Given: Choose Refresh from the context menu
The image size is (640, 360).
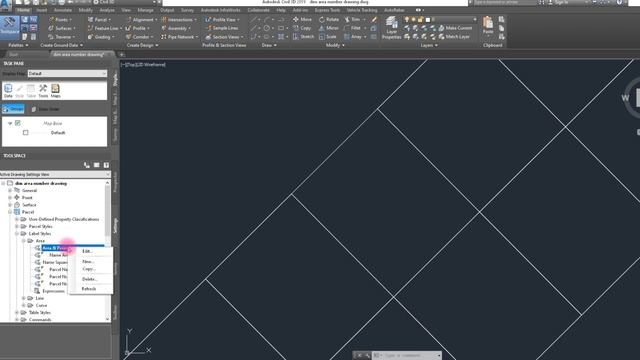Looking at the screenshot, I should pyautogui.click(x=89, y=289).
